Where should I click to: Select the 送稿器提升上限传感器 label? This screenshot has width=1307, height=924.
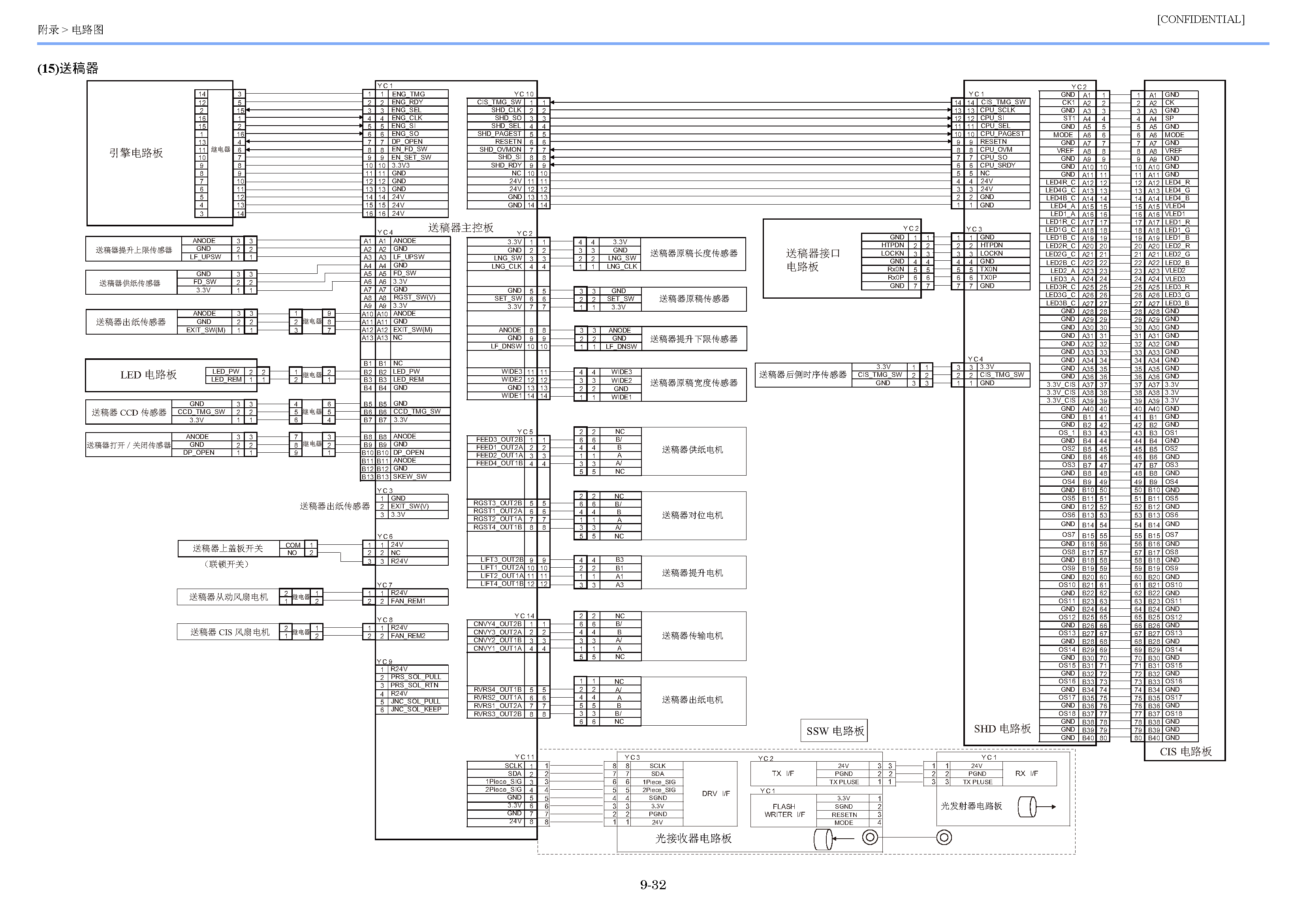(134, 250)
